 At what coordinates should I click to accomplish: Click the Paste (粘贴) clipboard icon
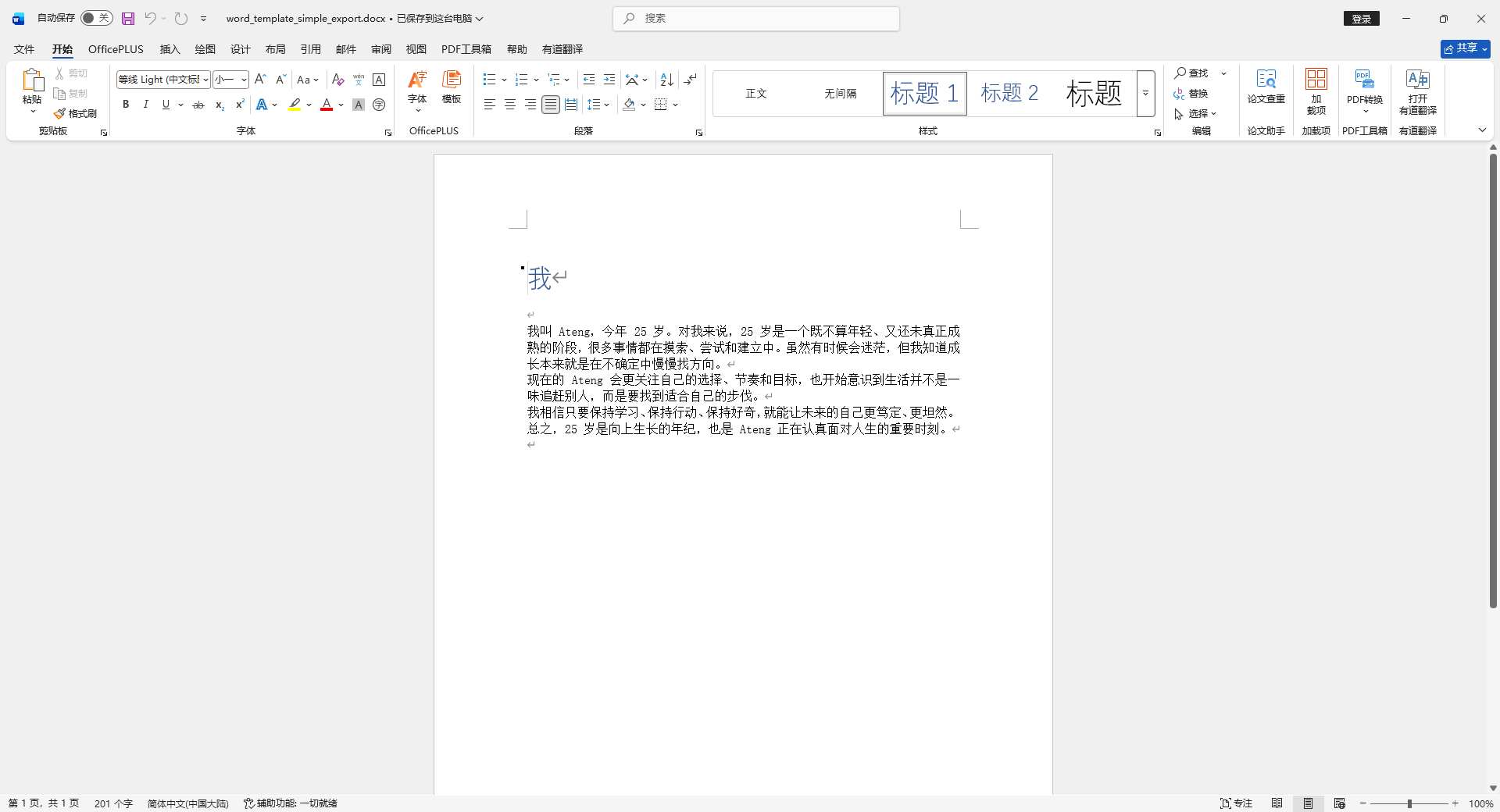coord(32,80)
